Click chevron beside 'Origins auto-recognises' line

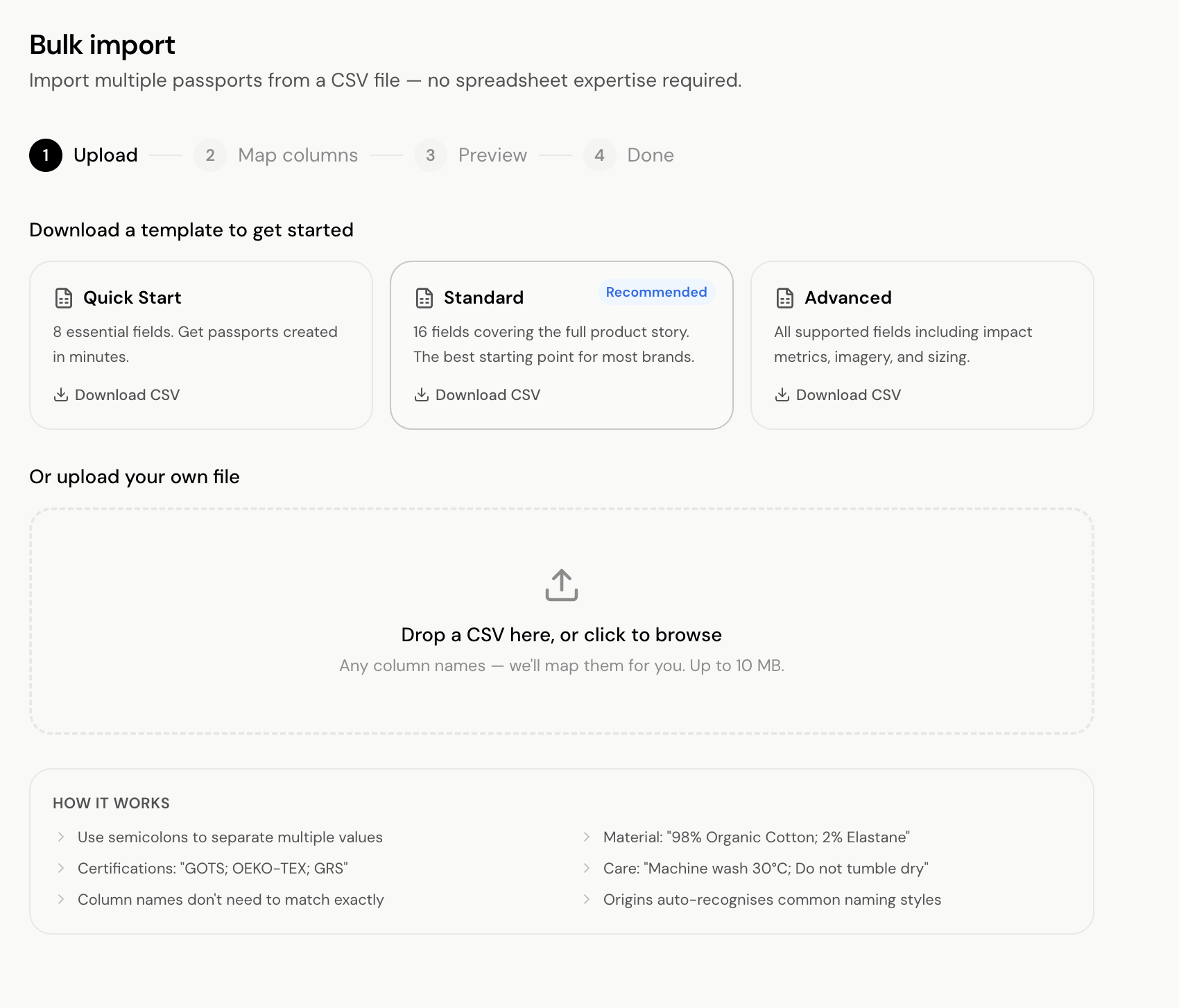(x=587, y=899)
